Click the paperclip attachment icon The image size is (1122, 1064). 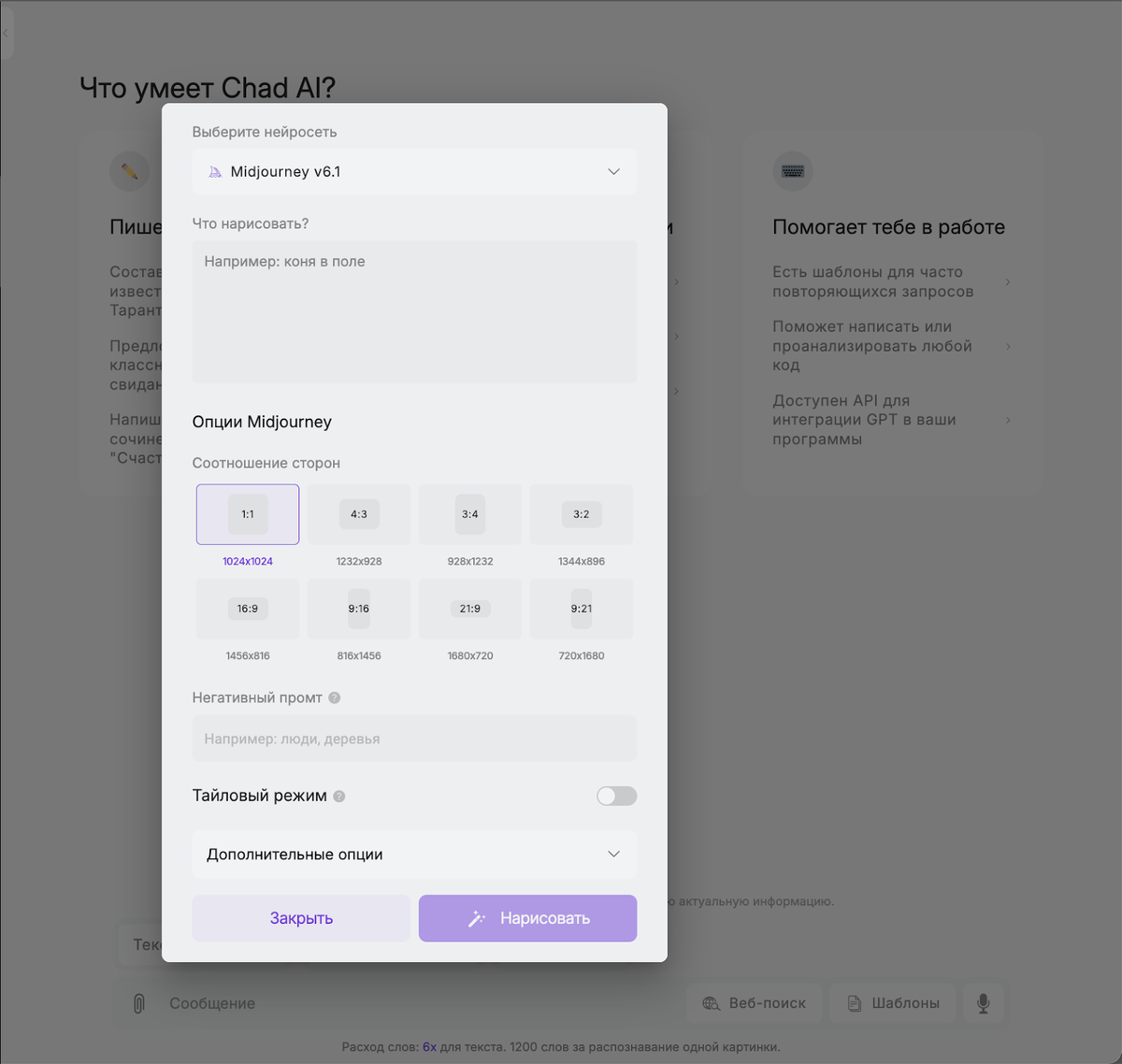point(138,1003)
